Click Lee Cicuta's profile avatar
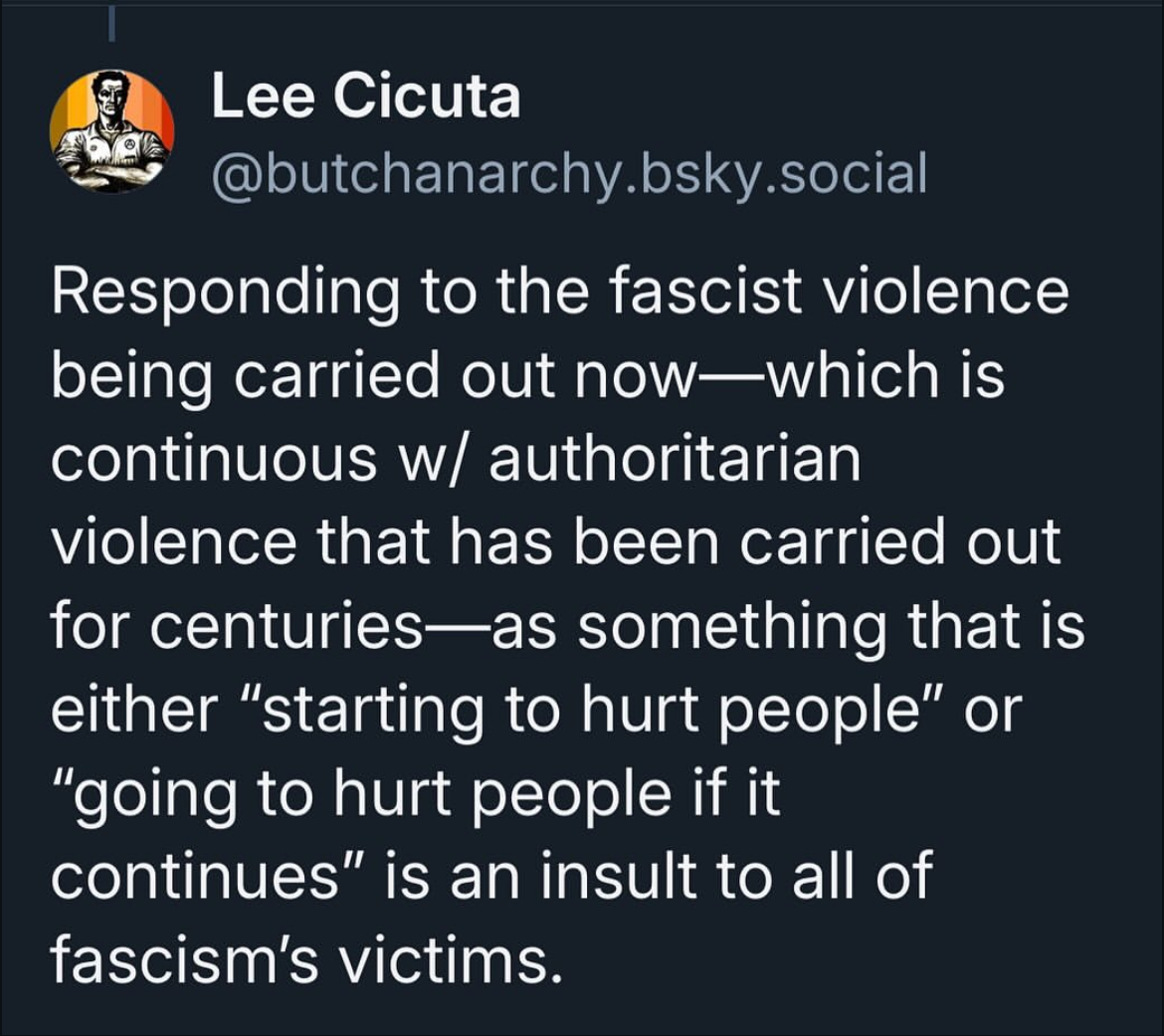Screen dimensions: 1164x1036 click(111, 130)
